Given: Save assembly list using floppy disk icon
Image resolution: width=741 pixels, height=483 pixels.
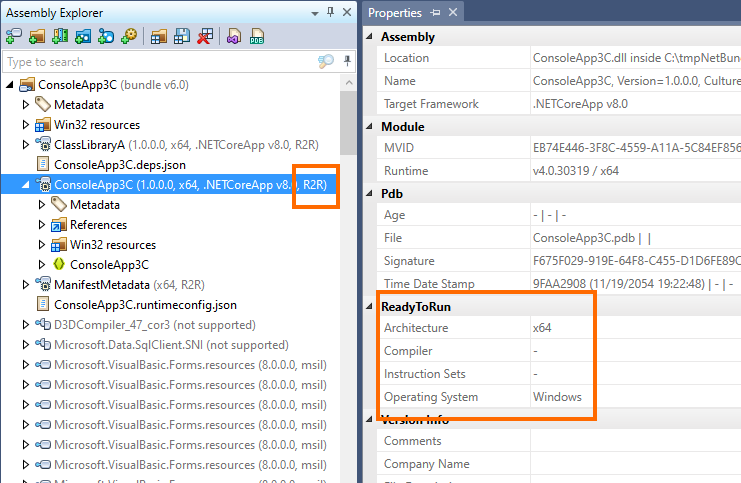Looking at the screenshot, I should (182, 36).
